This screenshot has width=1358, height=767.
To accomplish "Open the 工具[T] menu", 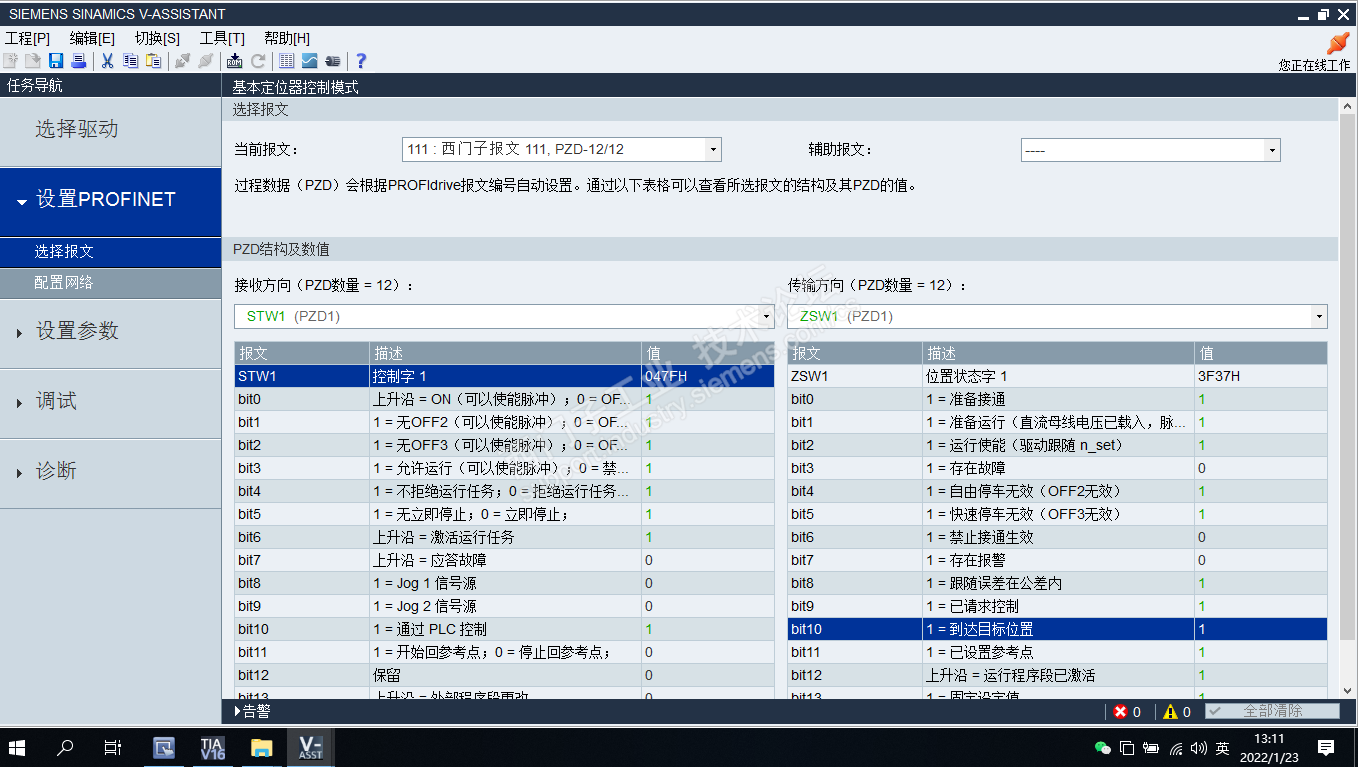I will click(x=222, y=38).
